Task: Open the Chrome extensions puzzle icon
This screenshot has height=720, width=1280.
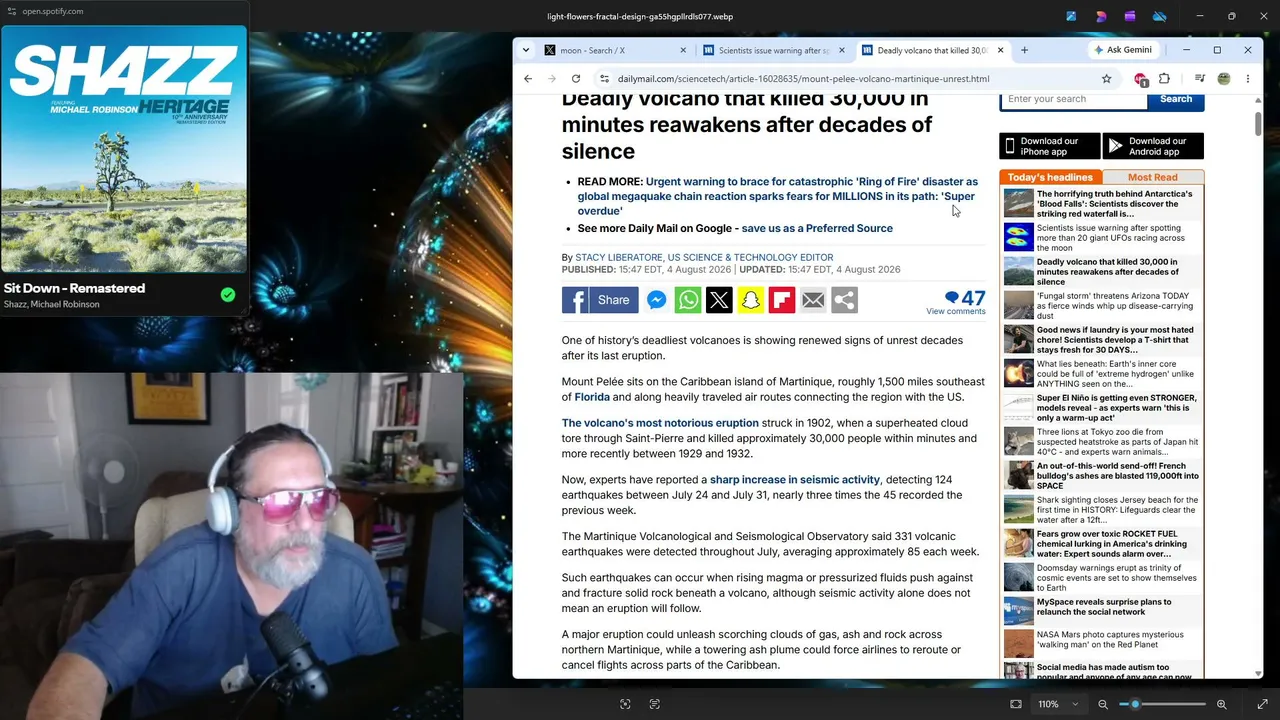Action: [x=1164, y=79]
